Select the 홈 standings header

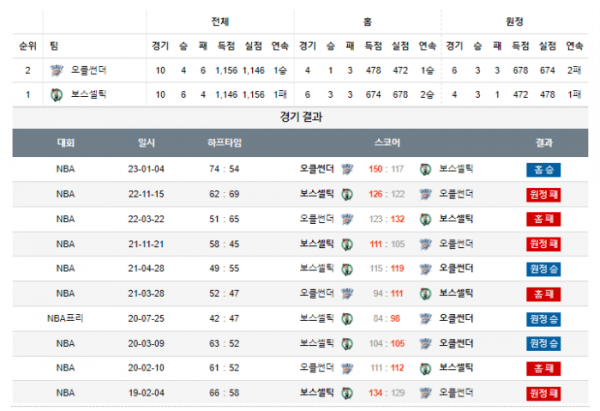coord(367,22)
